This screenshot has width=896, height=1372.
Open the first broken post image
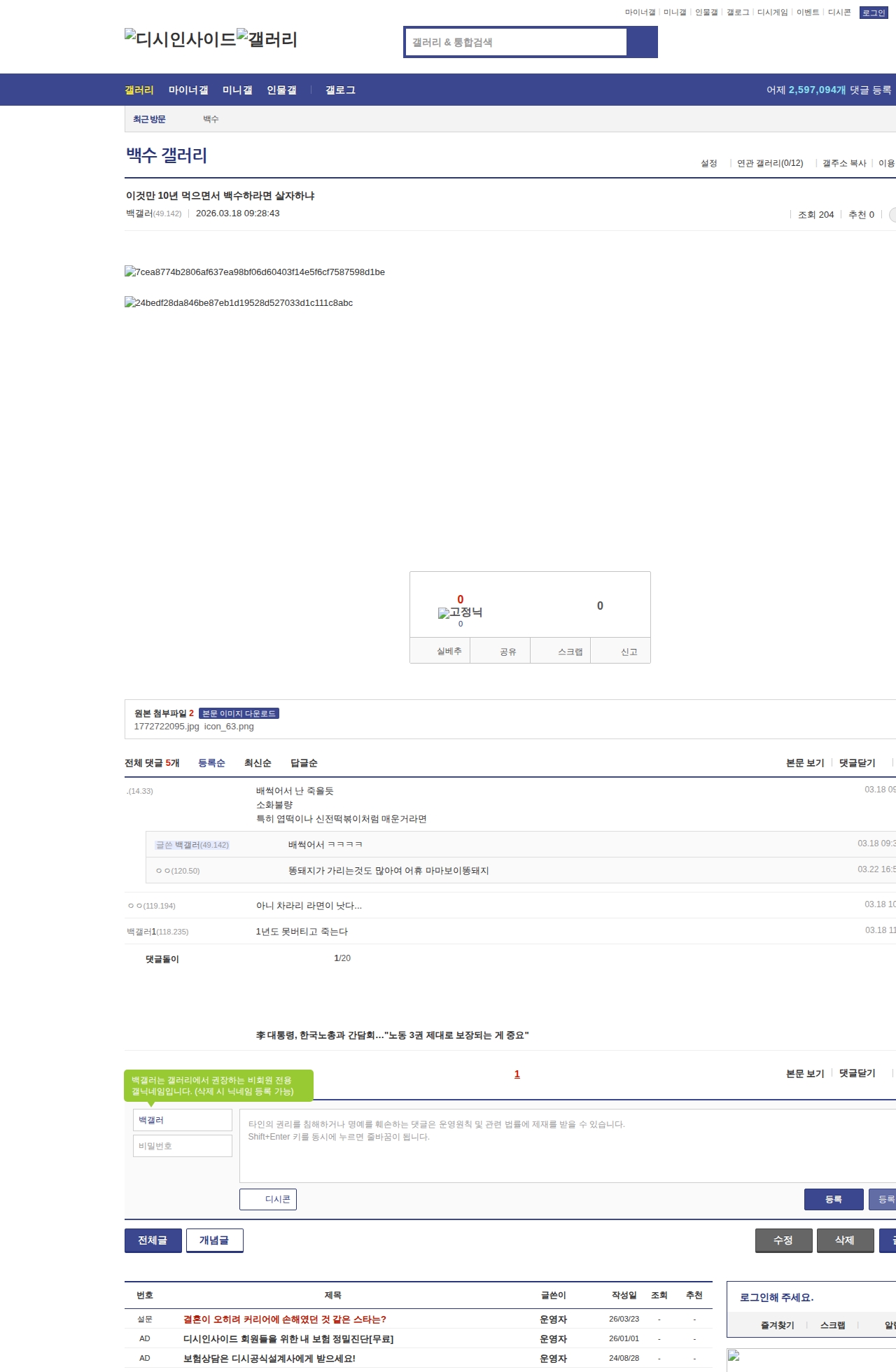click(255, 272)
